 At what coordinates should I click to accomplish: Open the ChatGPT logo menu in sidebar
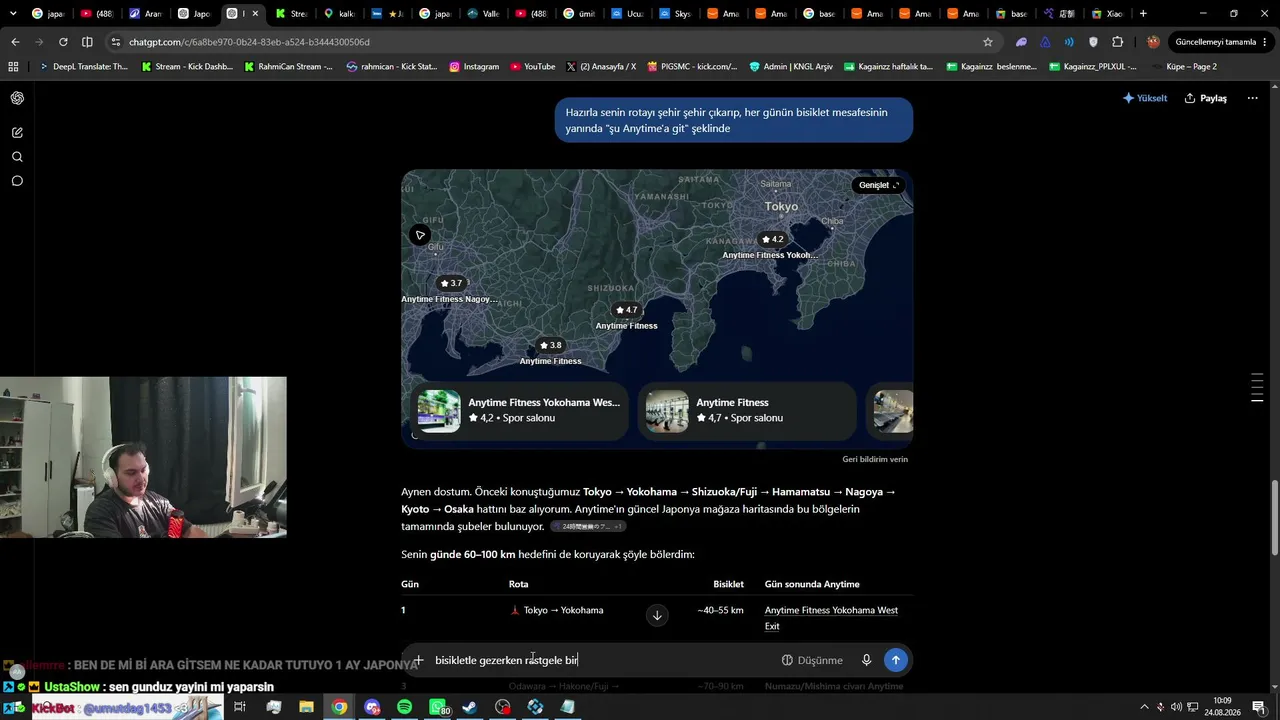pos(17,98)
